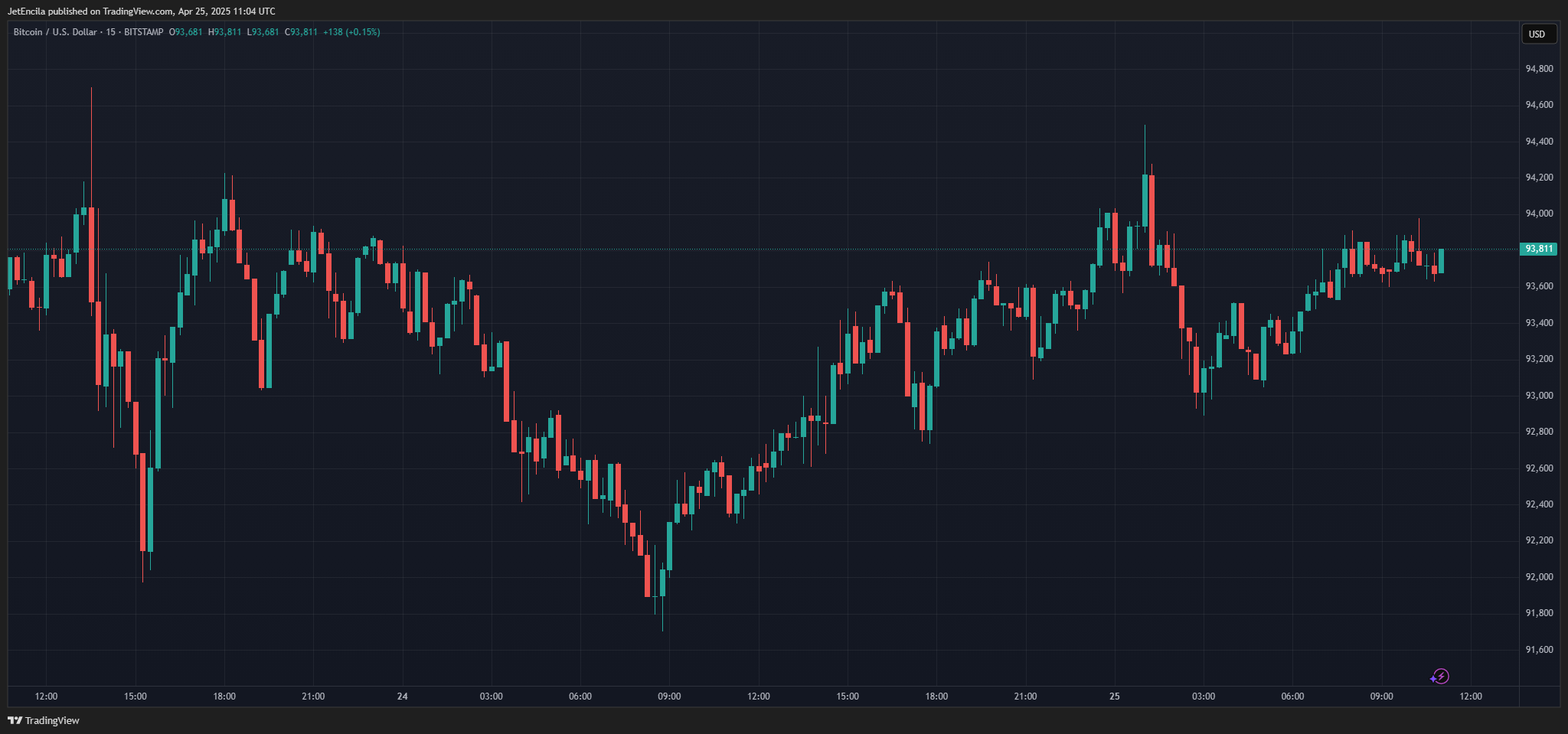Click the purple lightning bolt icon
The image size is (1568, 734).
tap(1440, 677)
